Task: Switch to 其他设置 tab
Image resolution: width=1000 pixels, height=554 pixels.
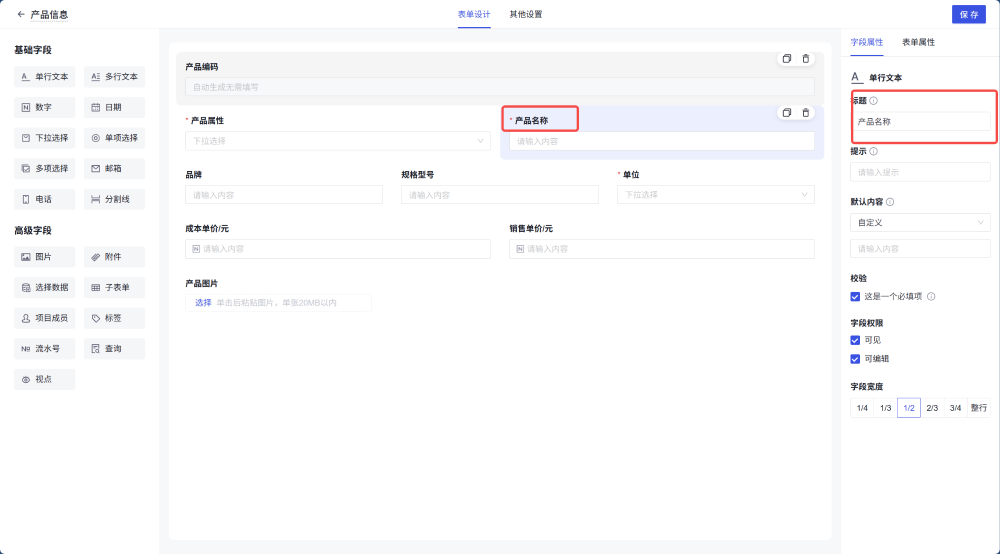Action: 525,14
